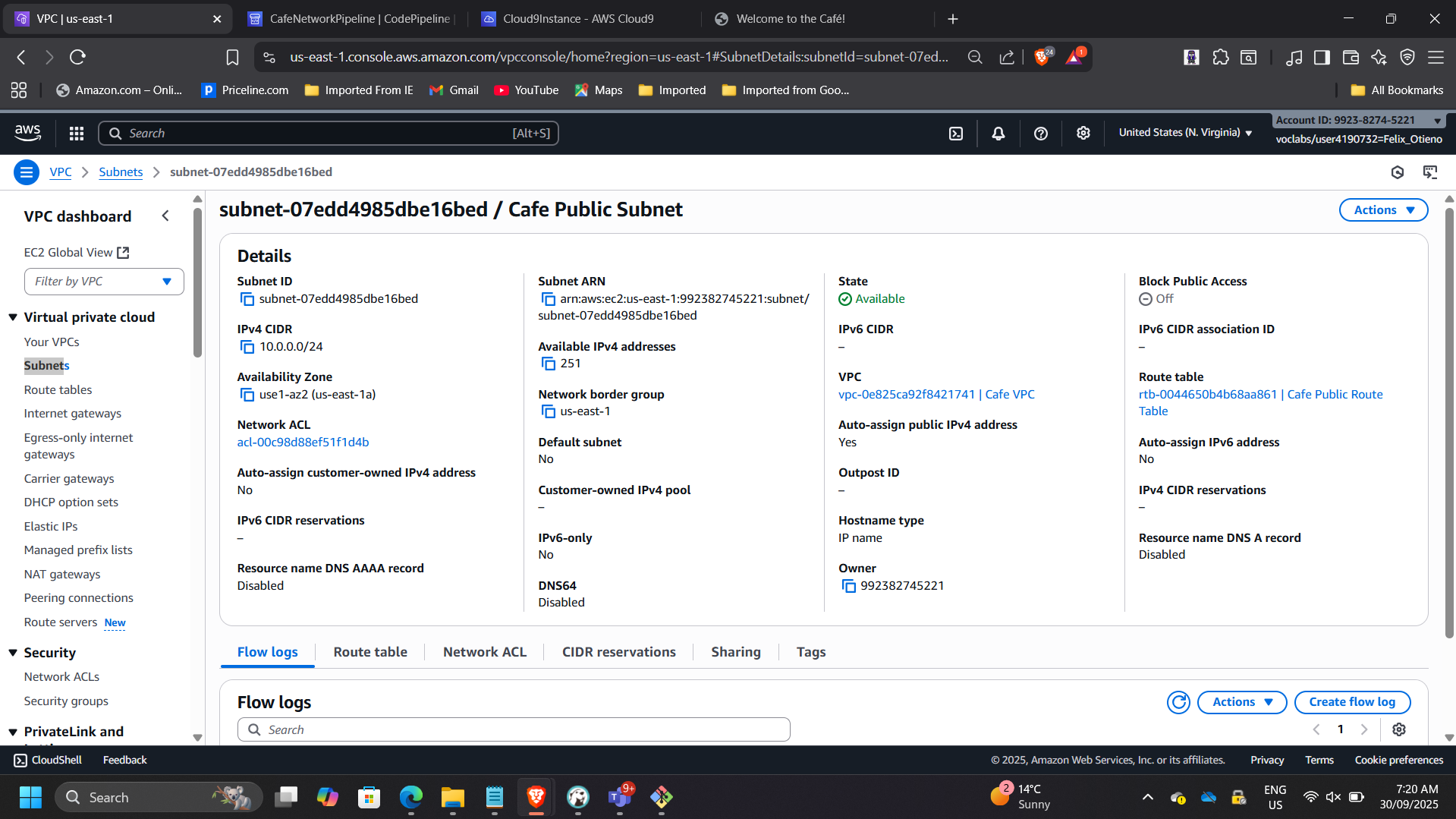
Task: Copy the IPv4 CIDR 10.0.0.0/24 value
Action: click(247, 347)
